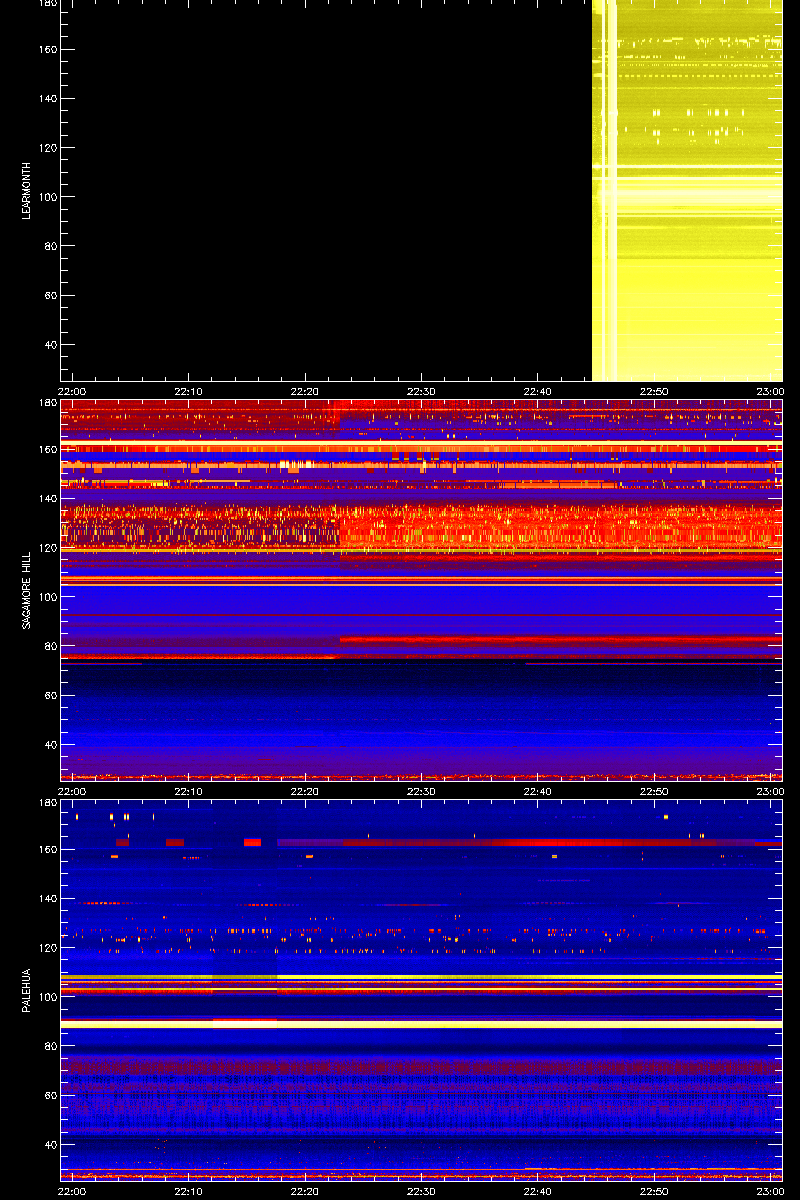
Task: Pick the 22:30 tick under Sagamore Hill plot
Action: (x=422, y=791)
